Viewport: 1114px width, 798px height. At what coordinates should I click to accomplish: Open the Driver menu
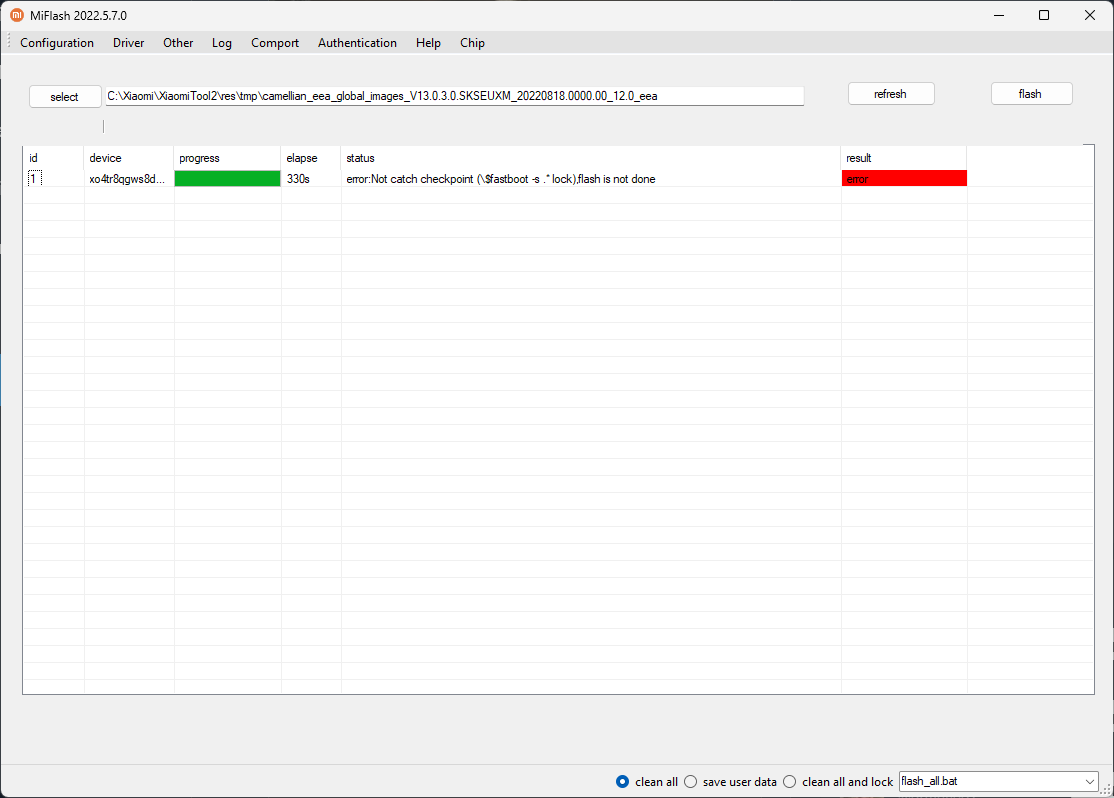[x=129, y=43]
